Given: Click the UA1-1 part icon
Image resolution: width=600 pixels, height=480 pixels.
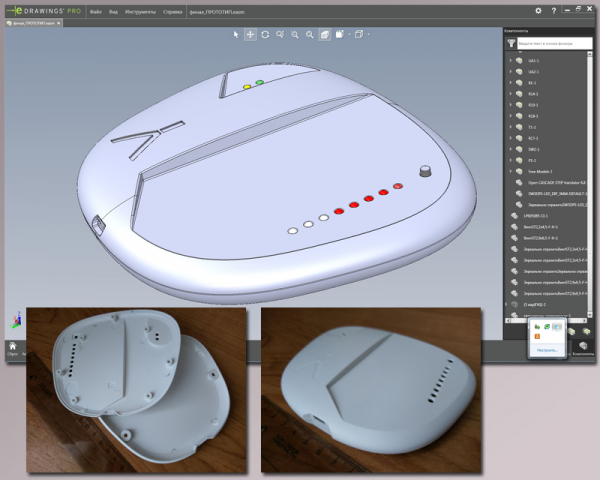Looking at the screenshot, I should pos(519,60).
